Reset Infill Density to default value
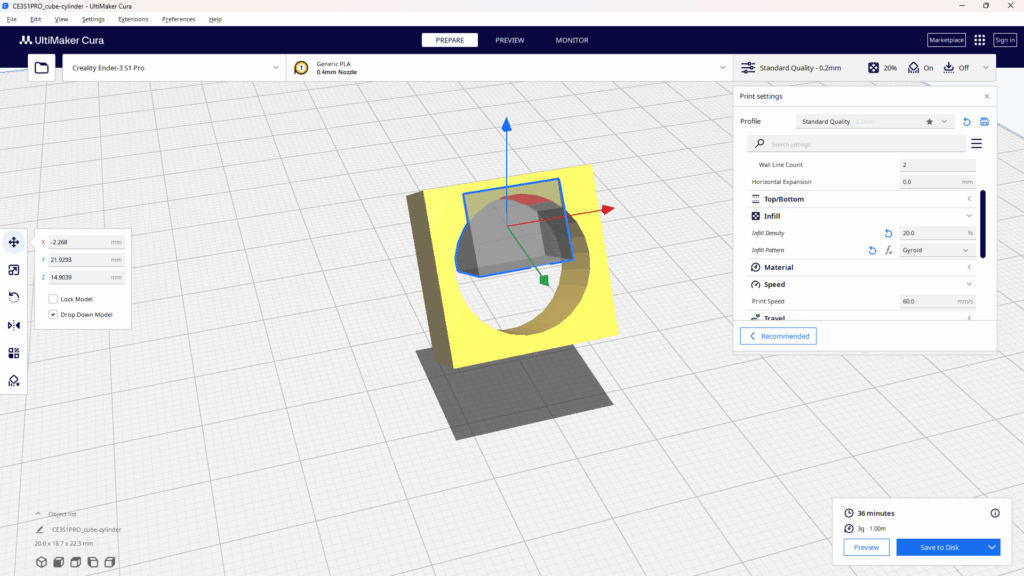This screenshot has width=1024, height=576. coord(888,233)
